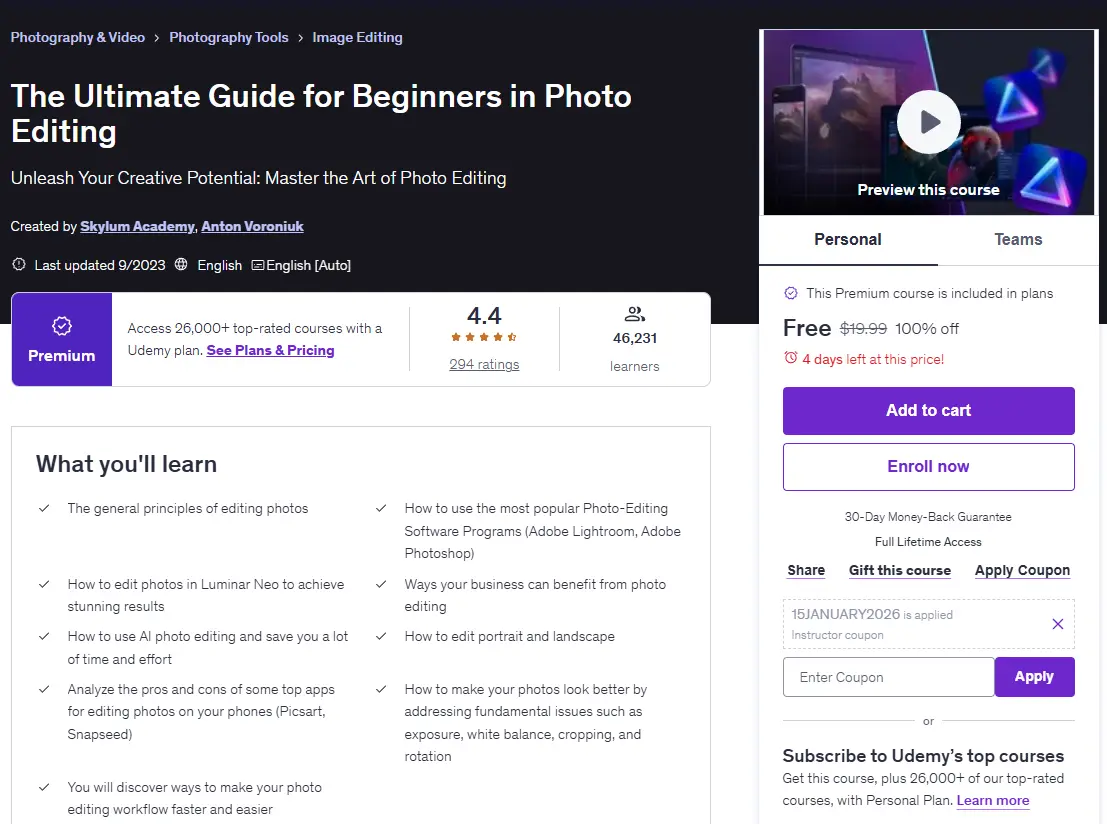
Task: Open Skylum Academy instructor profile
Action: (x=137, y=227)
